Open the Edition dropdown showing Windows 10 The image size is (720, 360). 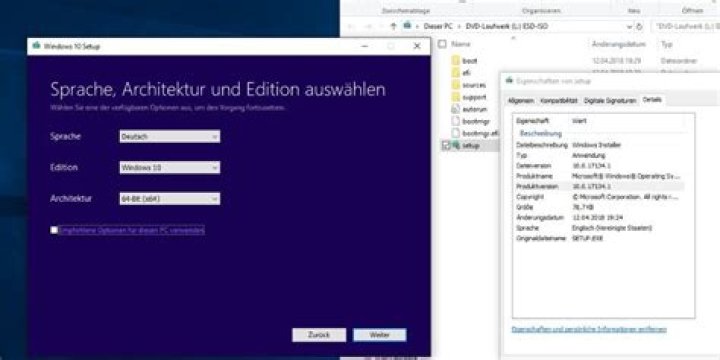[169, 168]
